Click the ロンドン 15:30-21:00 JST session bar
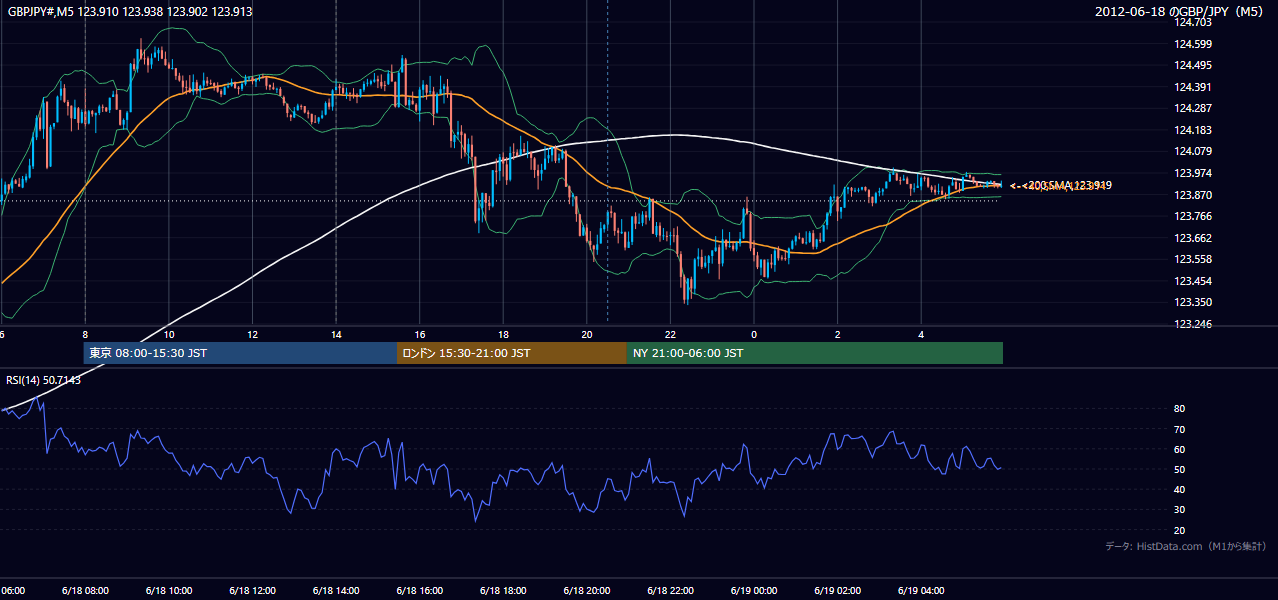Screen dimensions: 1278x600 click(512, 353)
